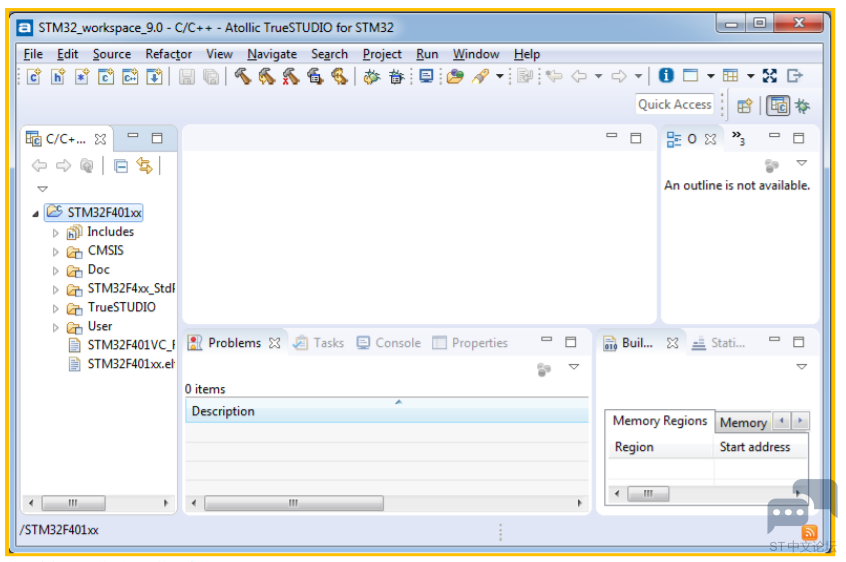Show hidden views with the »3 button
Screen dimensions: 846x562
738,138
